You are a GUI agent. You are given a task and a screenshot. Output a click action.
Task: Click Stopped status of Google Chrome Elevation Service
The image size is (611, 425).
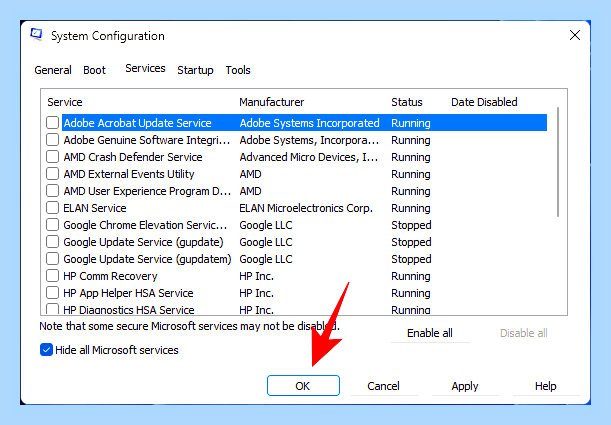point(411,225)
